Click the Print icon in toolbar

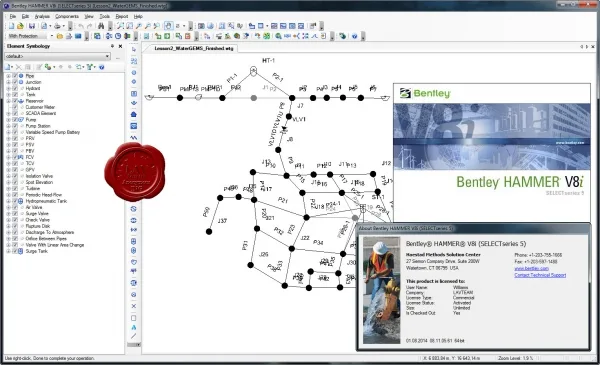[57, 26]
